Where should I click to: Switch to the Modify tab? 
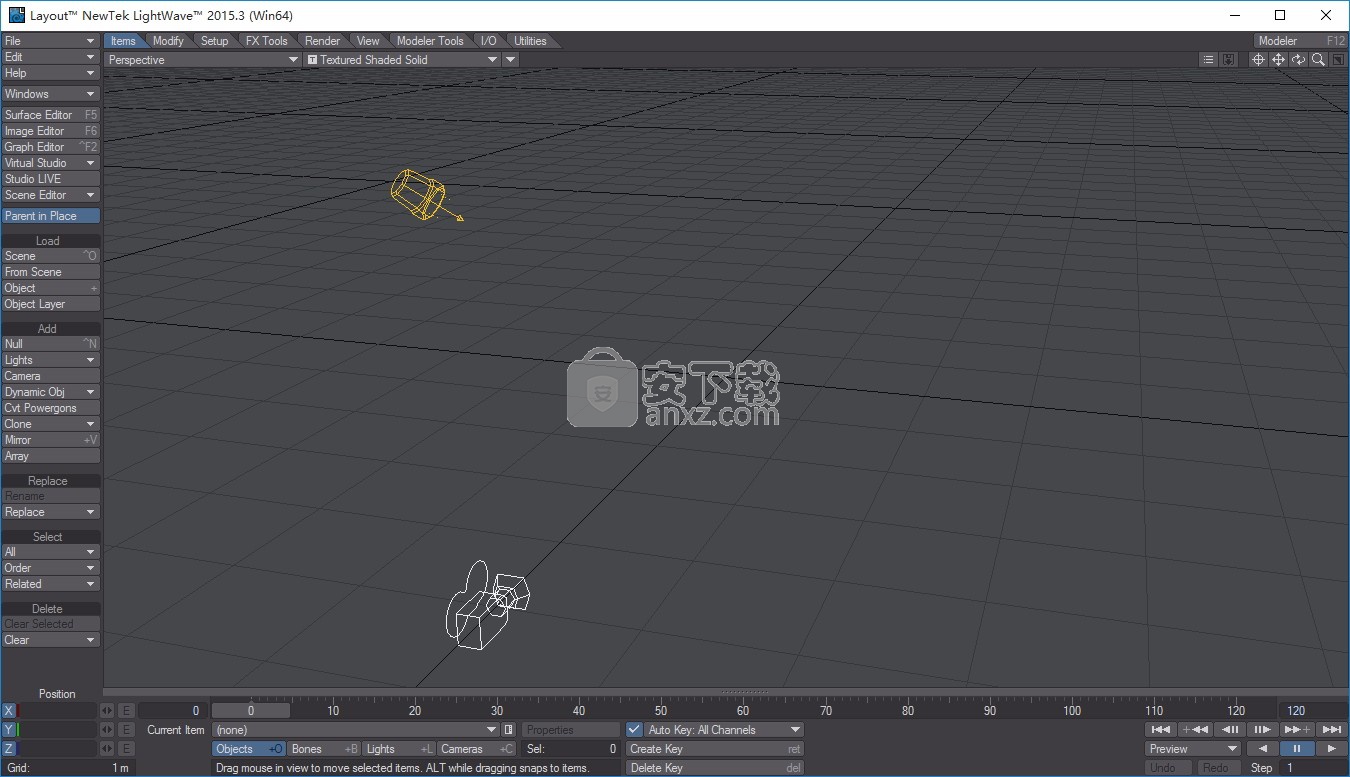pos(168,41)
